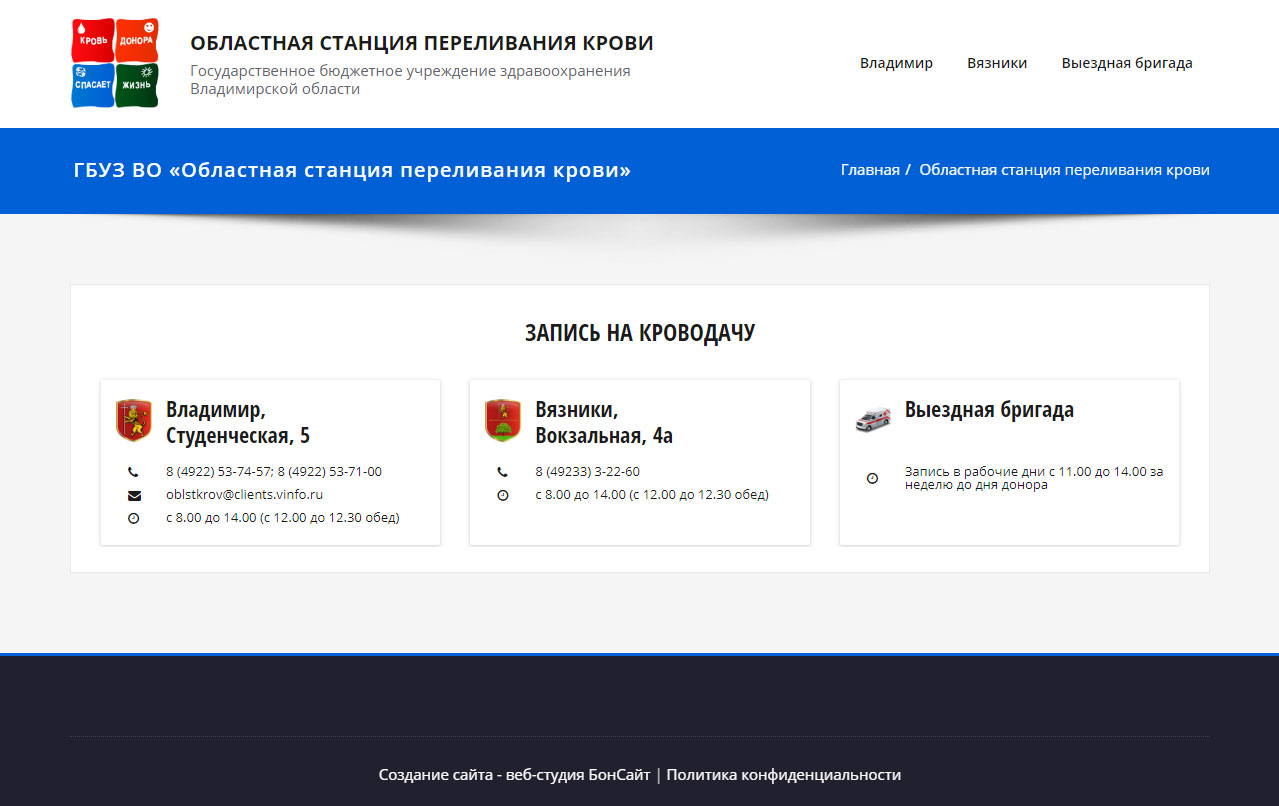Click the phone icon in Владимир card
This screenshot has height=806, width=1279.
tap(133, 472)
